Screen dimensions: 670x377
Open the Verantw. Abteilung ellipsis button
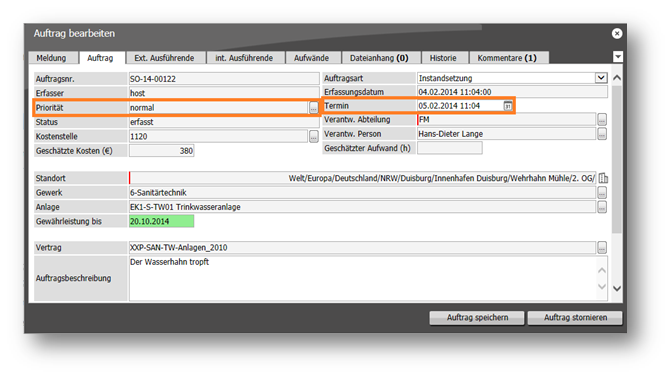[602, 120]
